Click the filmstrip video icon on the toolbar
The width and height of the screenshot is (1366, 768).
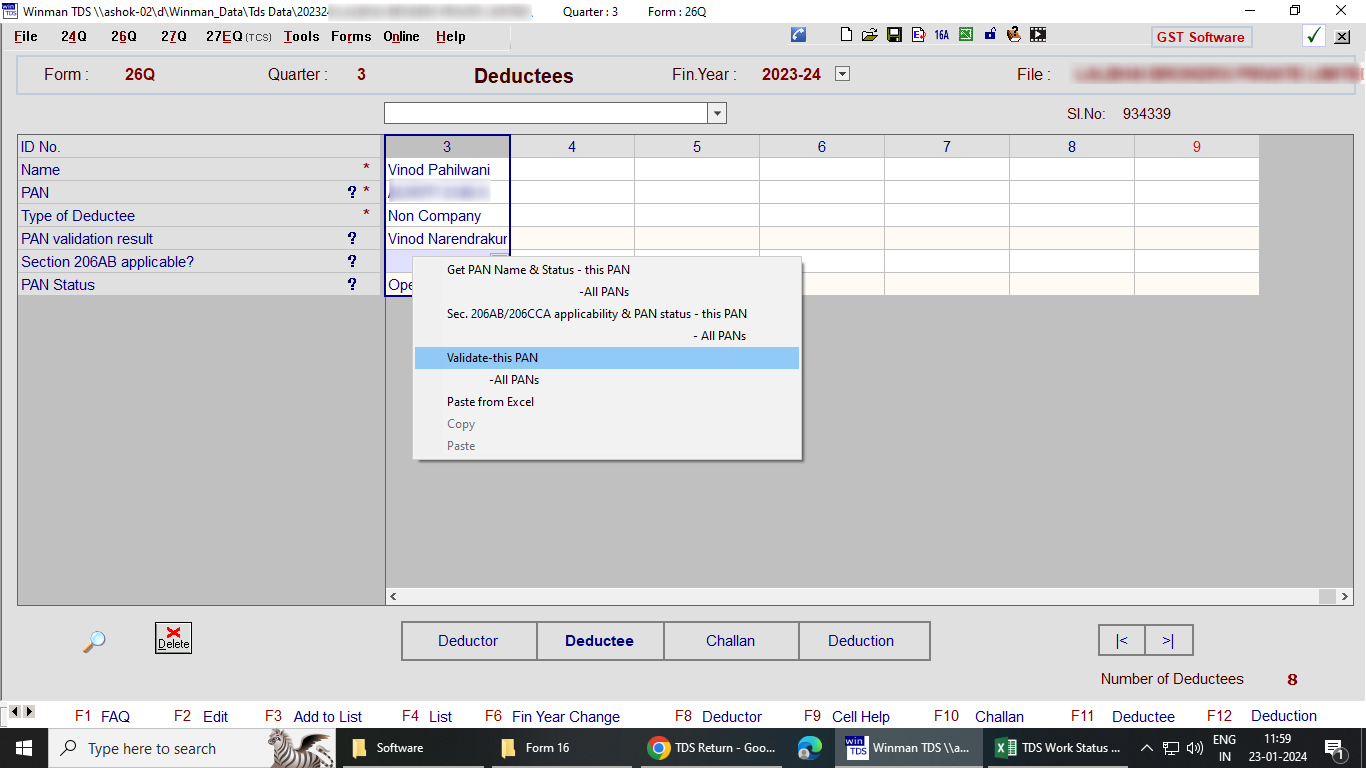pyautogui.click(x=1037, y=34)
